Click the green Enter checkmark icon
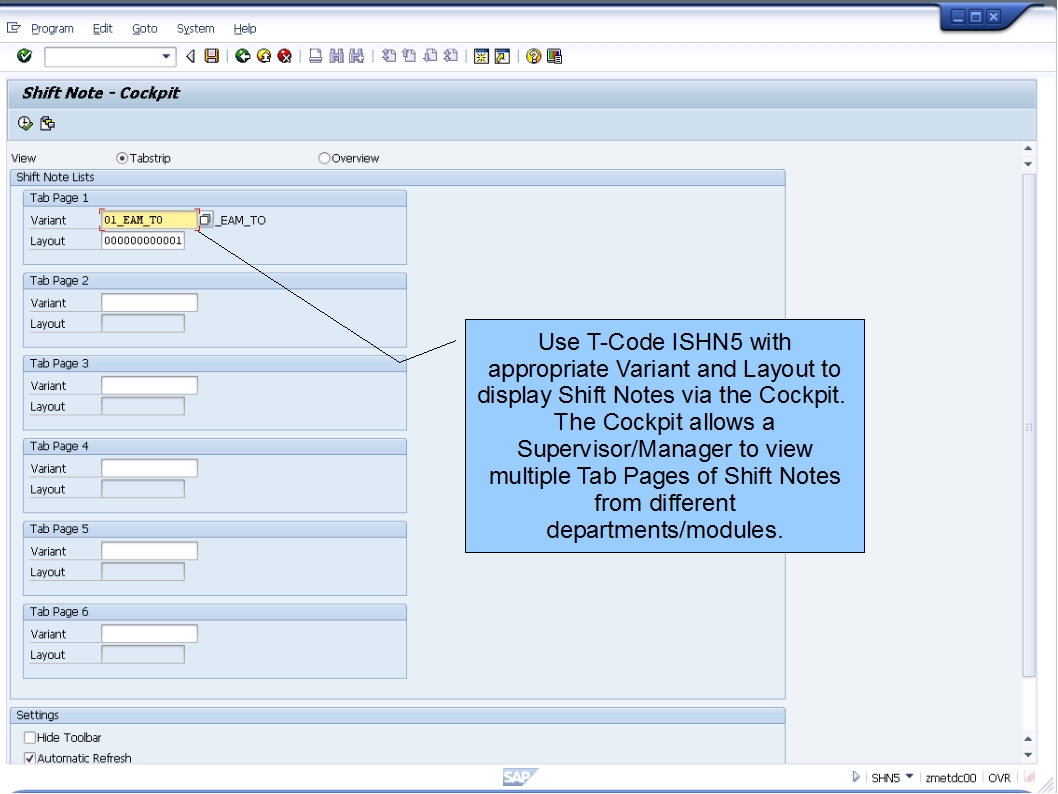The height and width of the screenshot is (794, 1058). (x=24, y=56)
